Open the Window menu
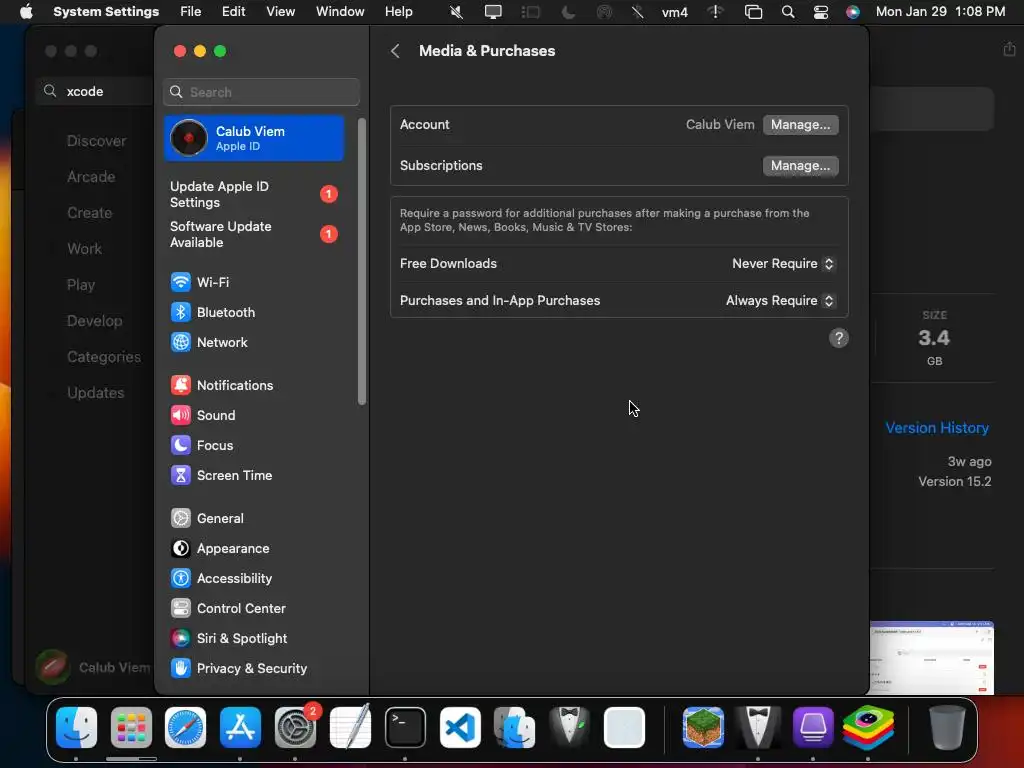 [340, 12]
